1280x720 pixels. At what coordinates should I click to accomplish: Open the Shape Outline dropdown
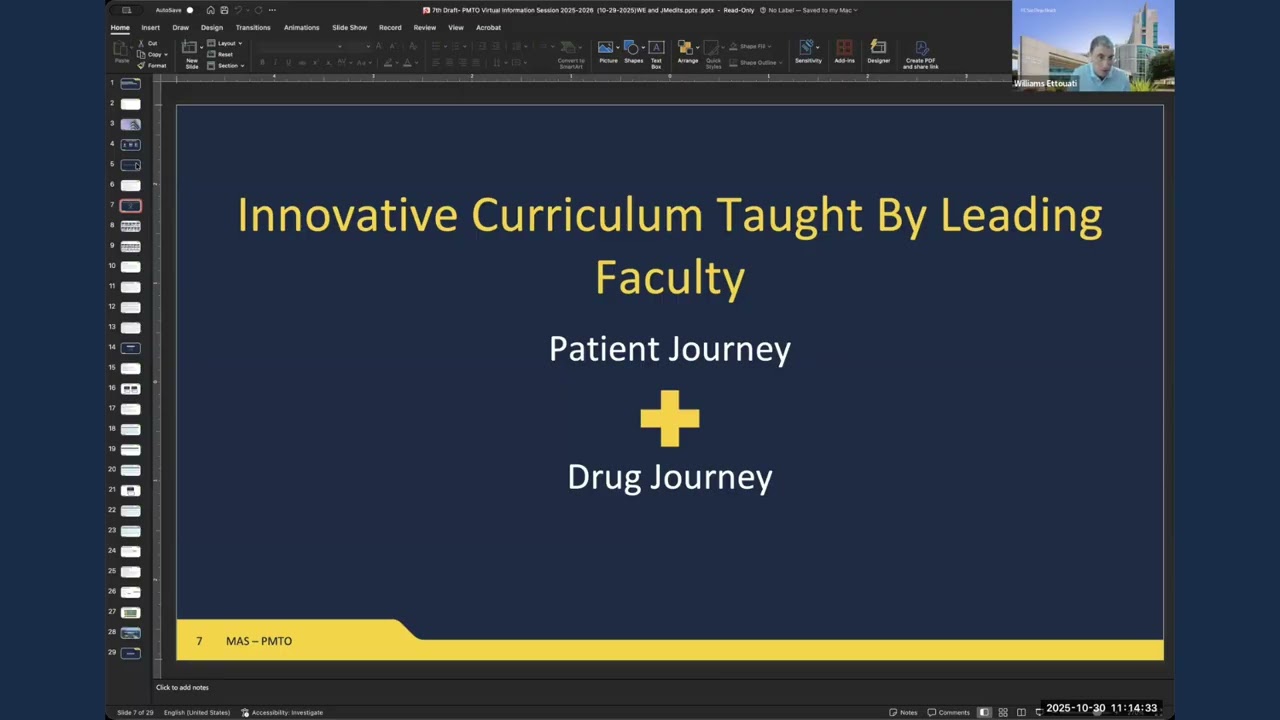pyautogui.click(x=756, y=62)
